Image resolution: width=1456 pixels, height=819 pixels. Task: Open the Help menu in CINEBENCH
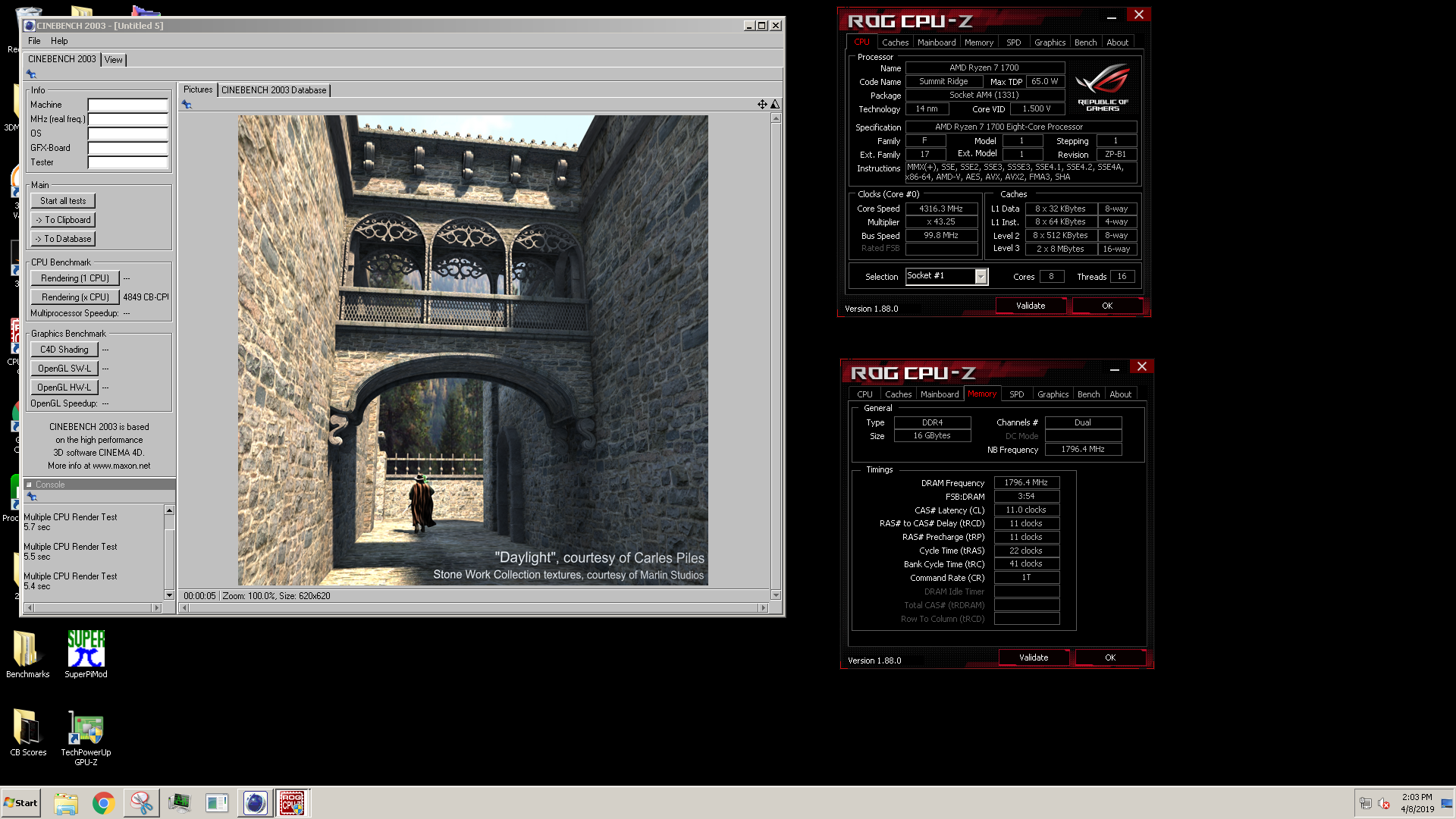[59, 41]
